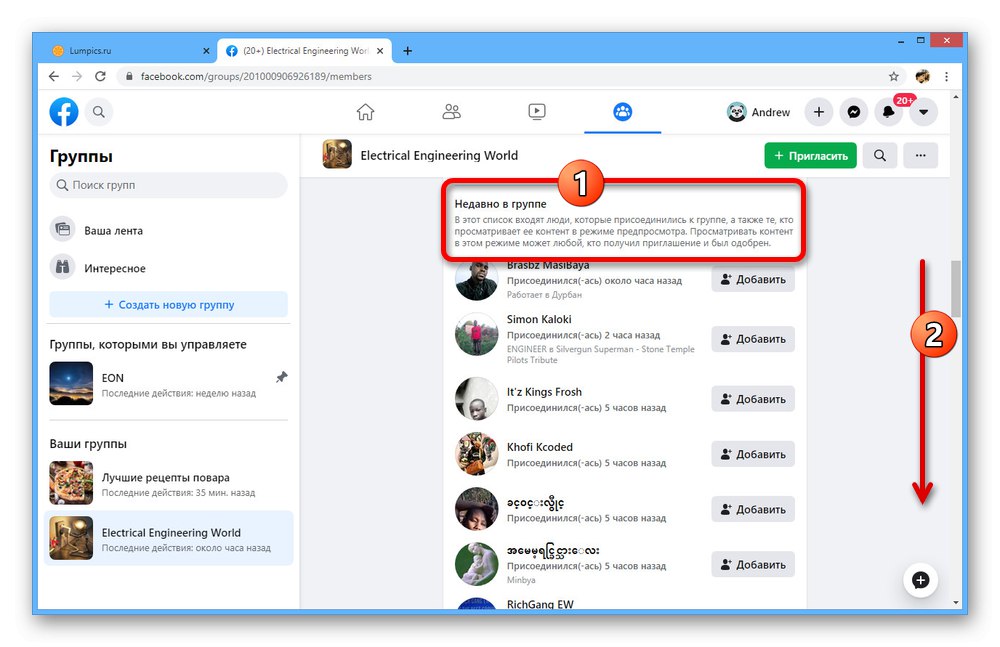Open the group's three-dot more menu
Viewport: 1000px width, 647px height.
[x=920, y=156]
